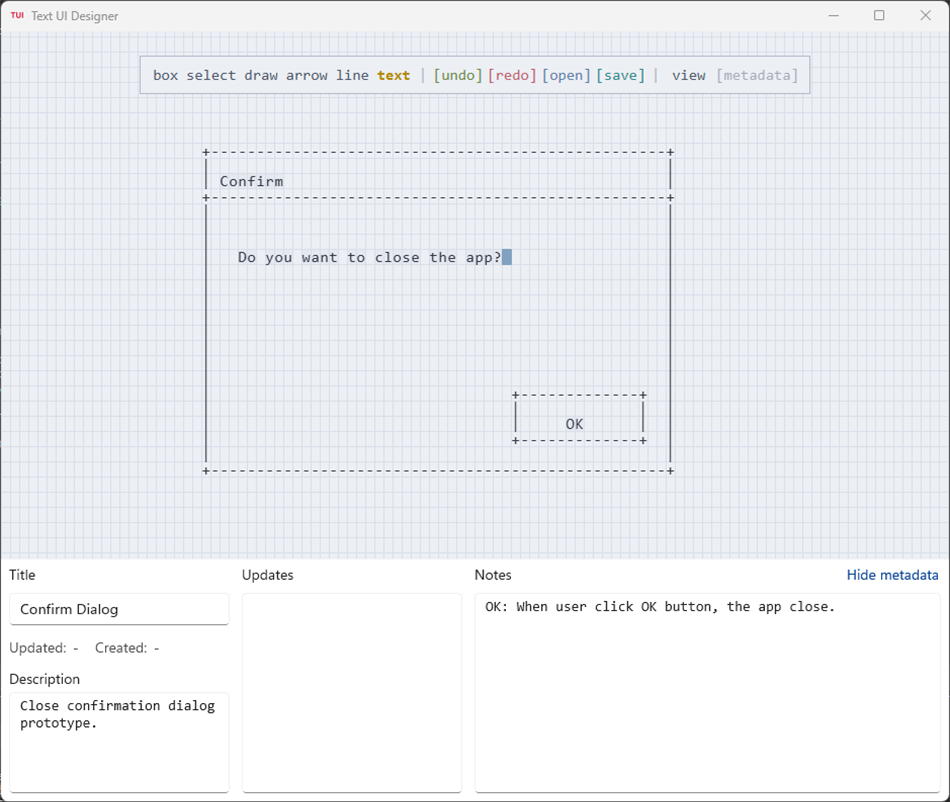
Task: Click the empty Updates text box
Action: tap(352, 692)
